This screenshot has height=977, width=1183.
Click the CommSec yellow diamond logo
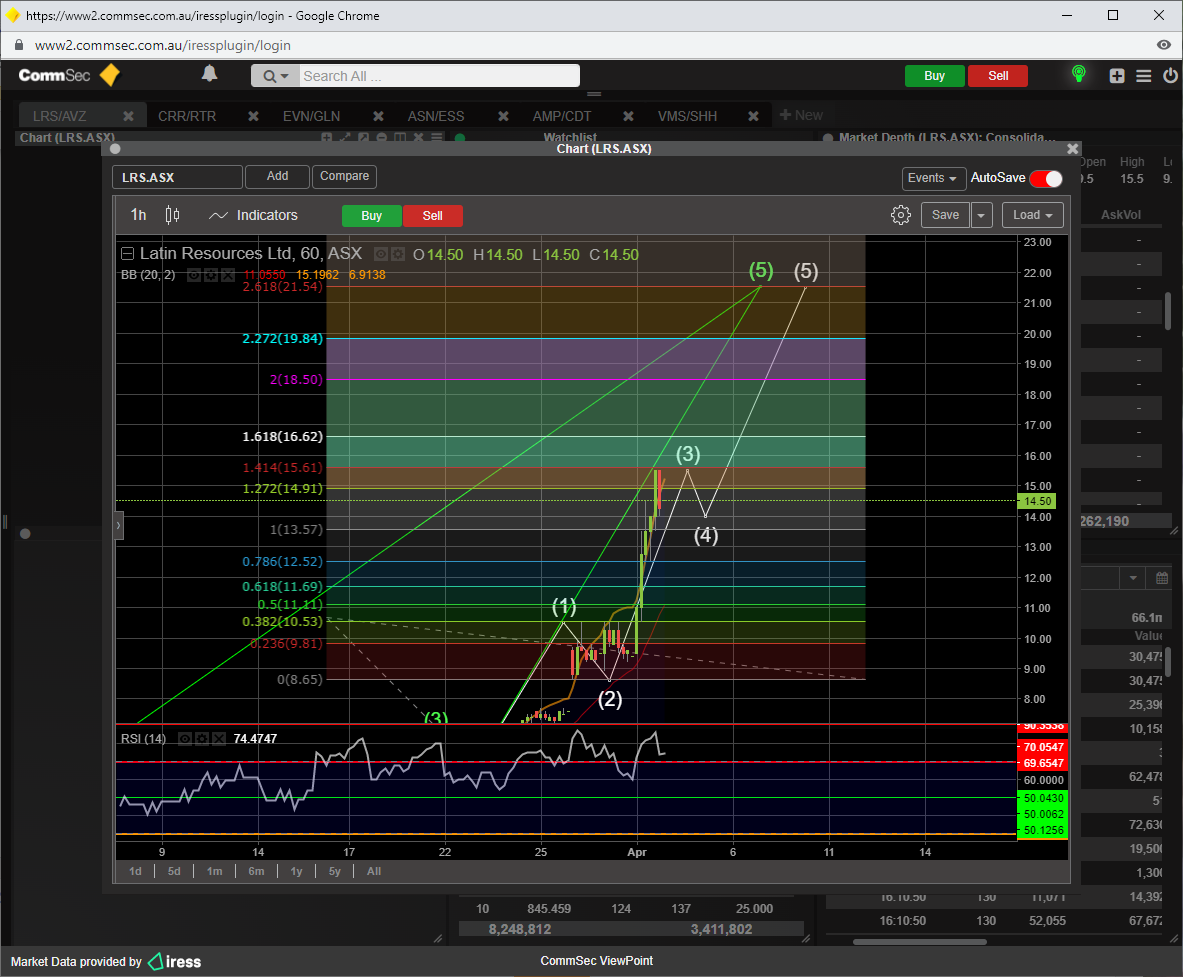click(110, 75)
